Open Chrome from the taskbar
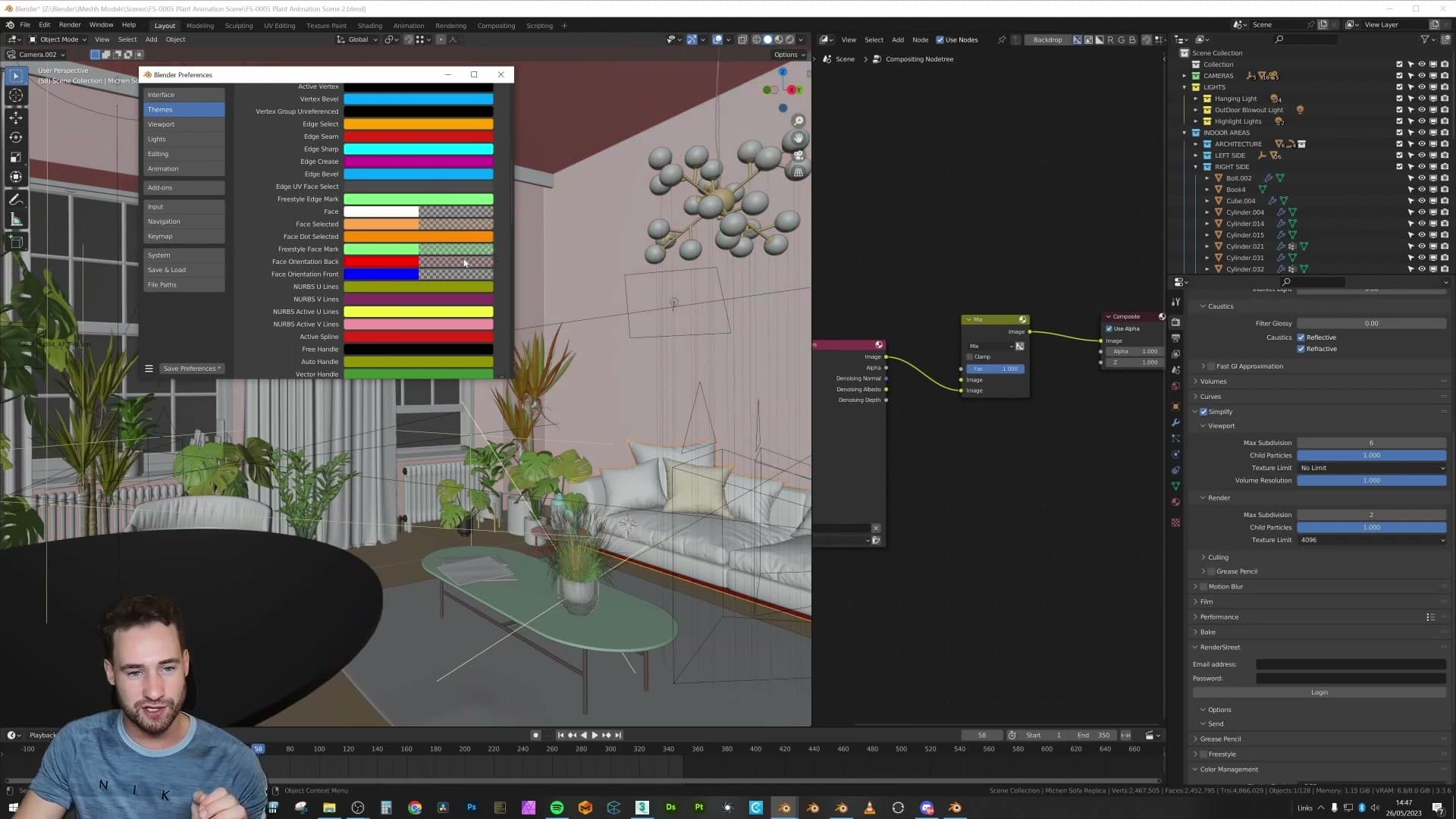Screen dimensions: 1456x819 coord(414,808)
